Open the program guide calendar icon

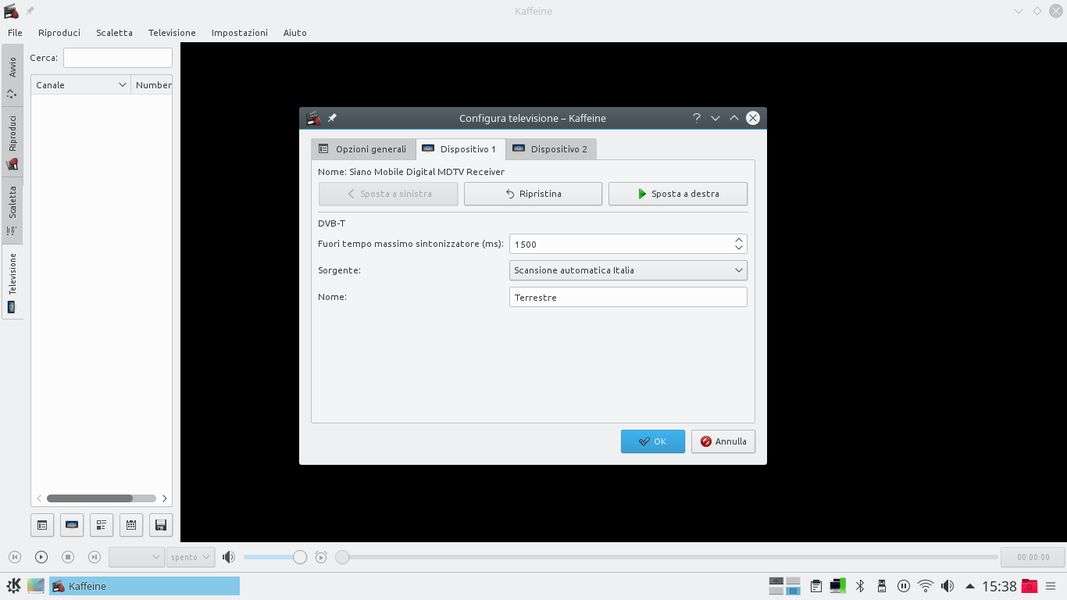[131, 524]
